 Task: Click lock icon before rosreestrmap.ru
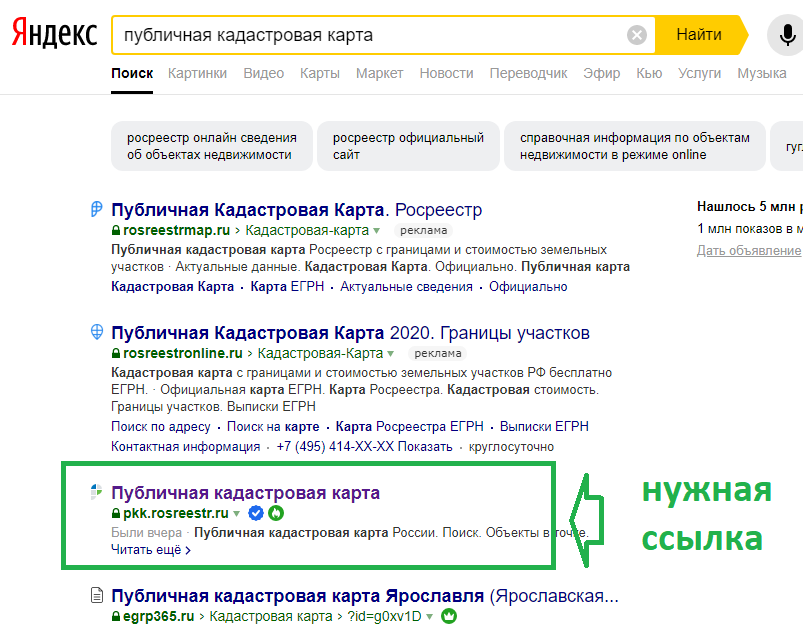(116, 230)
